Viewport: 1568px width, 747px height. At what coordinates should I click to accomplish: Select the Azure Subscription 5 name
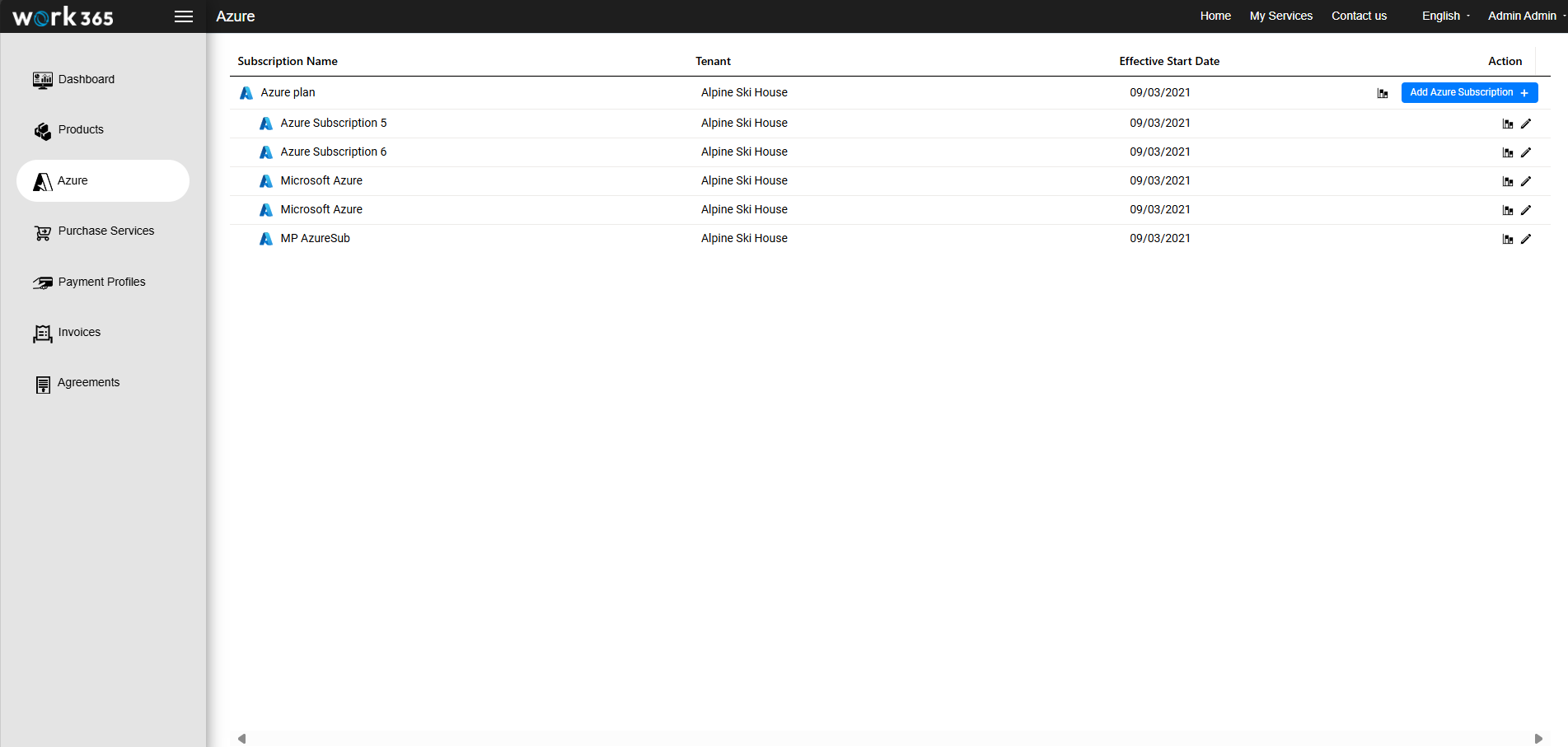[333, 123]
